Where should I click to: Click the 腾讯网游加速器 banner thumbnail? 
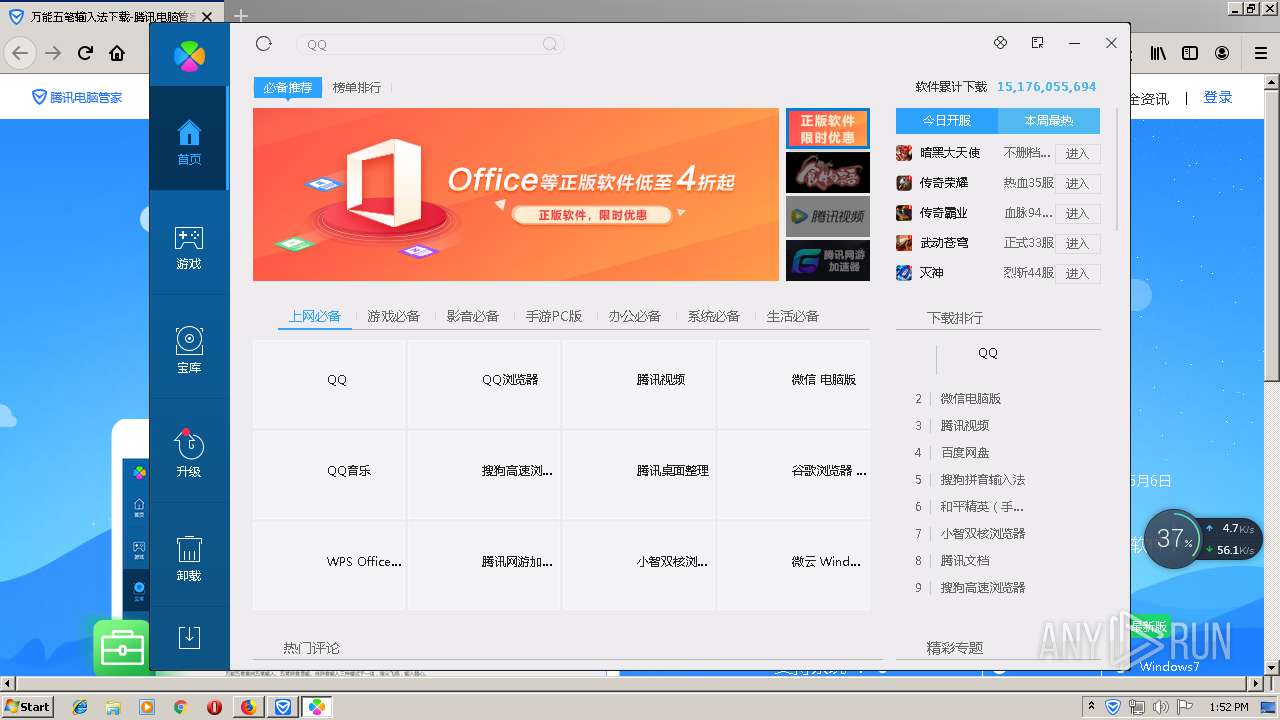(828, 260)
